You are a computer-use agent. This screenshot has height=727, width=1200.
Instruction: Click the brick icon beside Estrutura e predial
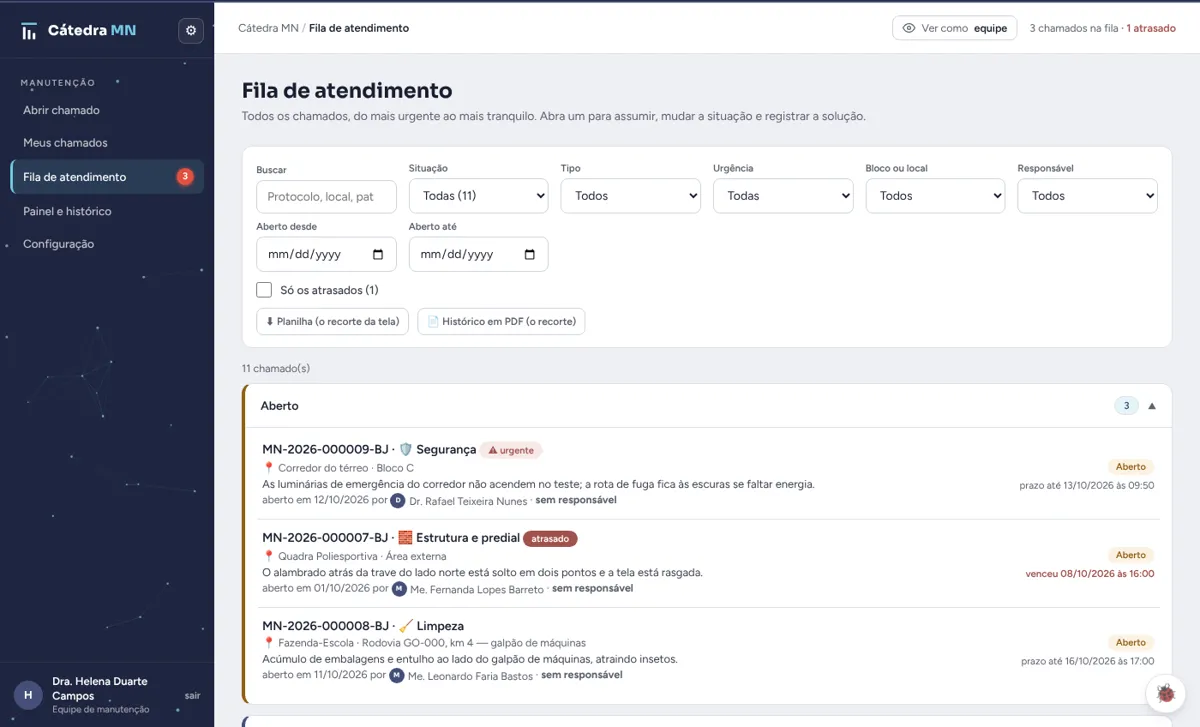point(405,538)
